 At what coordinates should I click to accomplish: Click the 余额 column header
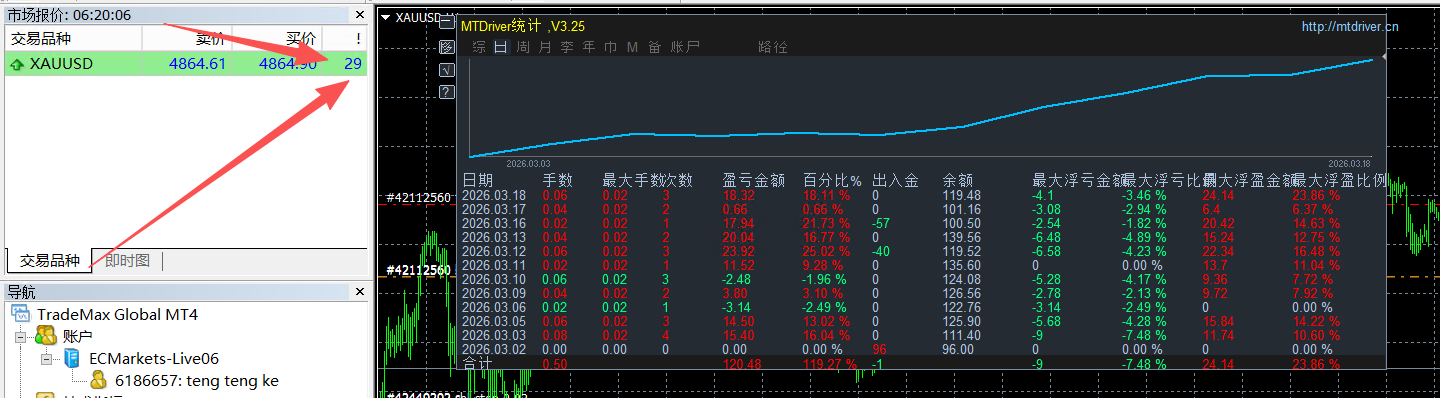click(x=958, y=181)
